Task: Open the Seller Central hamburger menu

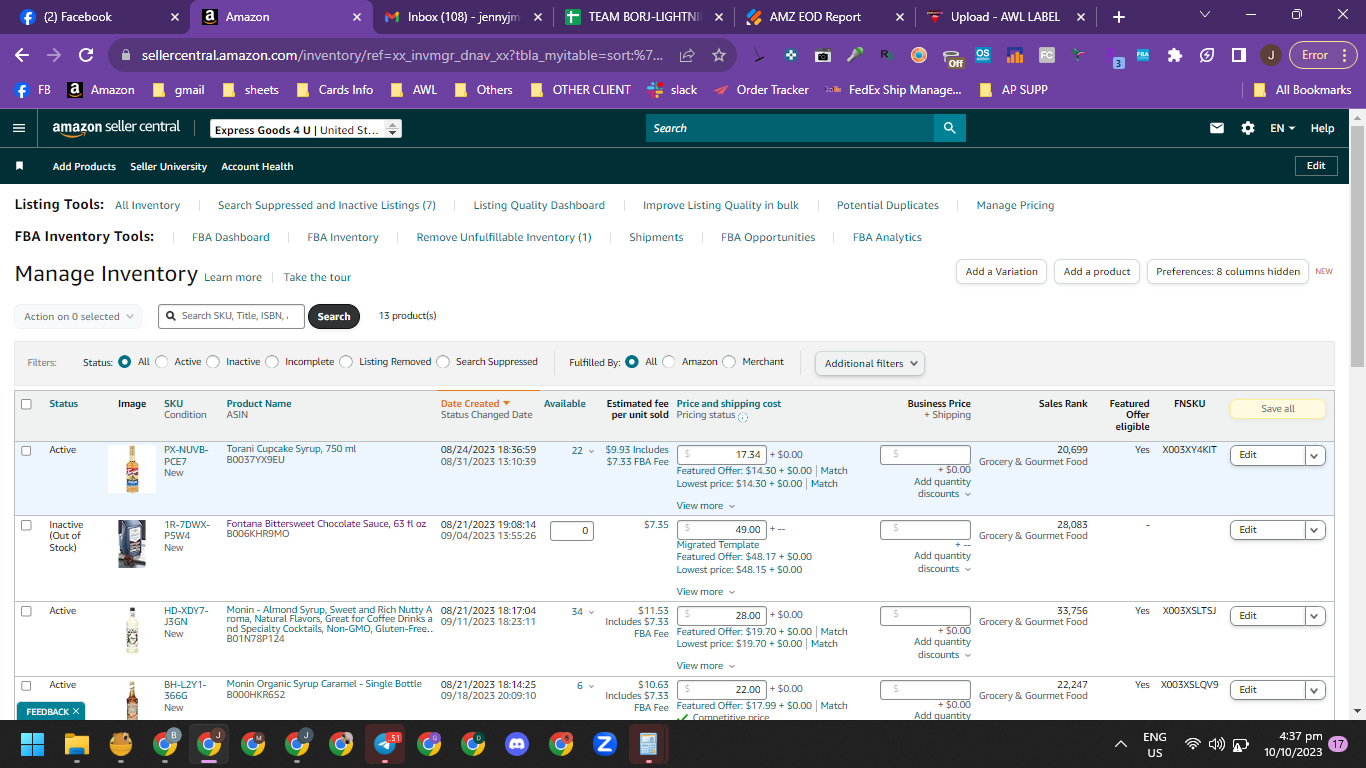Action: coord(19,128)
